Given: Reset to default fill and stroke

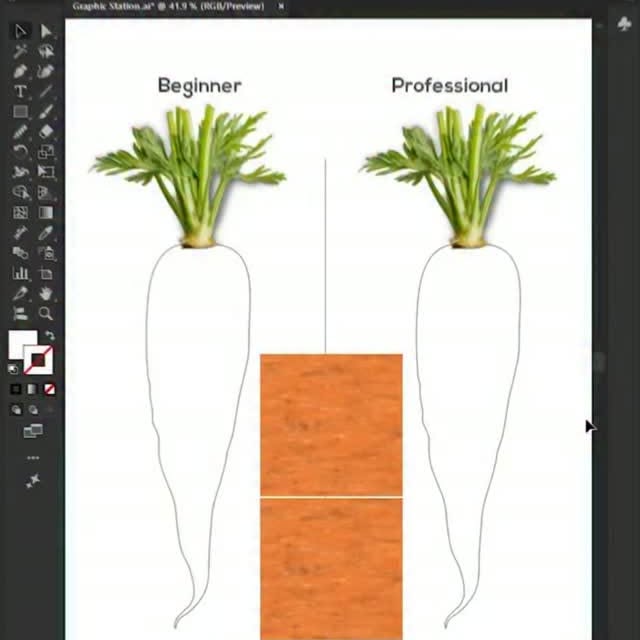Looking at the screenshot, I should [x=13, y=369].
